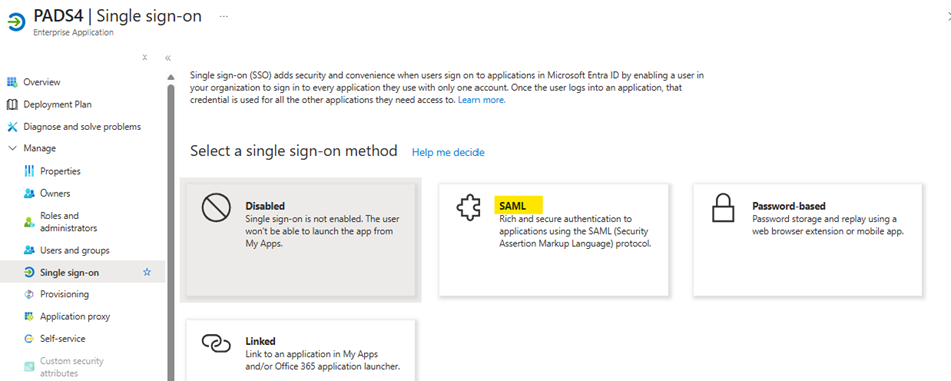The image size is (951, 381).
Task: Click the Linked chain icon
Action: [x=217, y=344]
